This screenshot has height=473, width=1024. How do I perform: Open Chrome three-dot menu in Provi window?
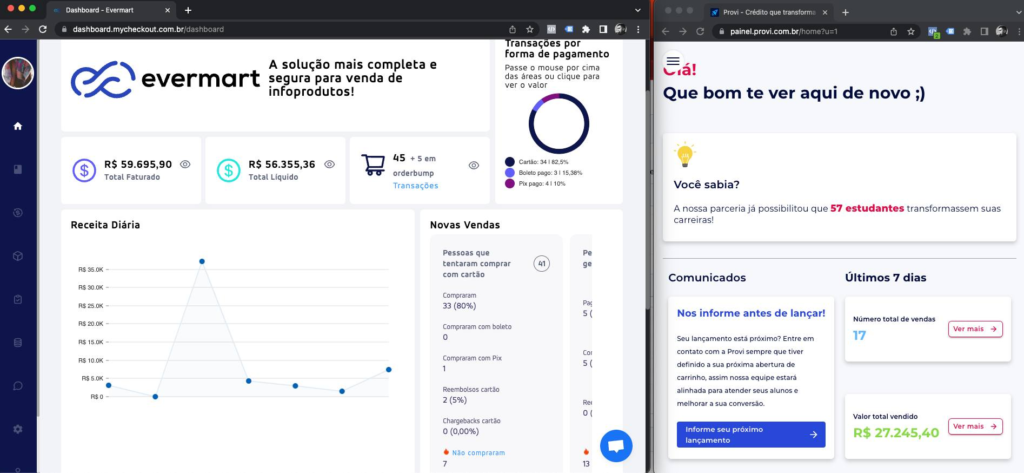coord(1020,31)
